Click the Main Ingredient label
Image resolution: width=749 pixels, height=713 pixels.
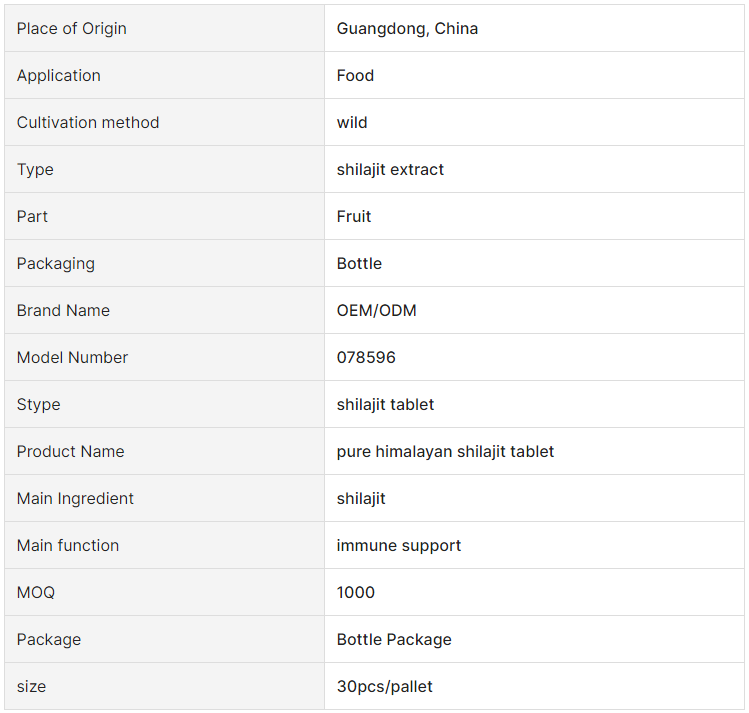(75, 498)
